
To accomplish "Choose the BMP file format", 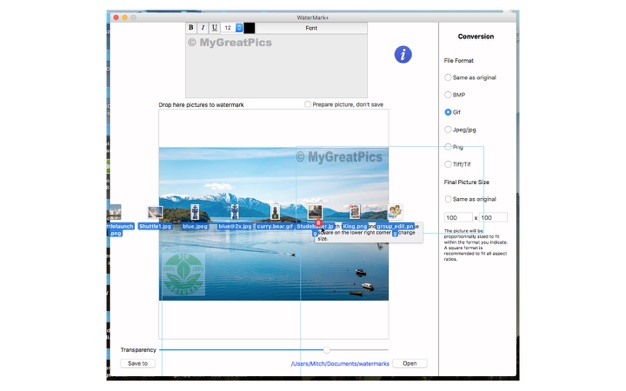I will (448, 95).
